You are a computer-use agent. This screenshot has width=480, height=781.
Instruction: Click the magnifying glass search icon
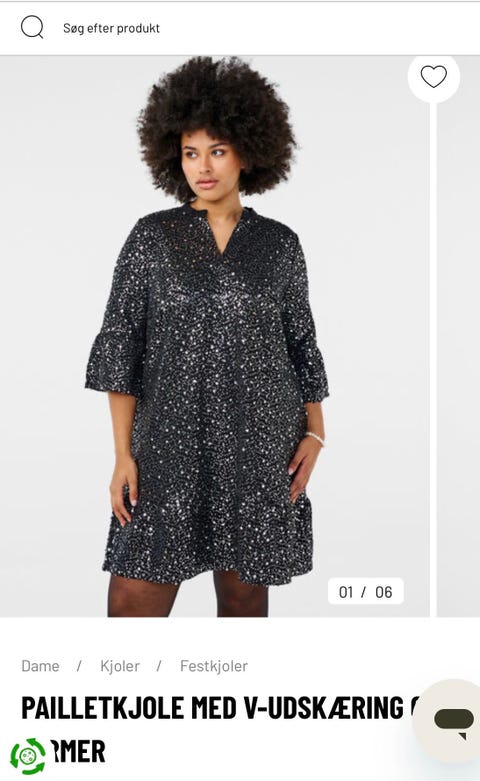tap(32, 27)
